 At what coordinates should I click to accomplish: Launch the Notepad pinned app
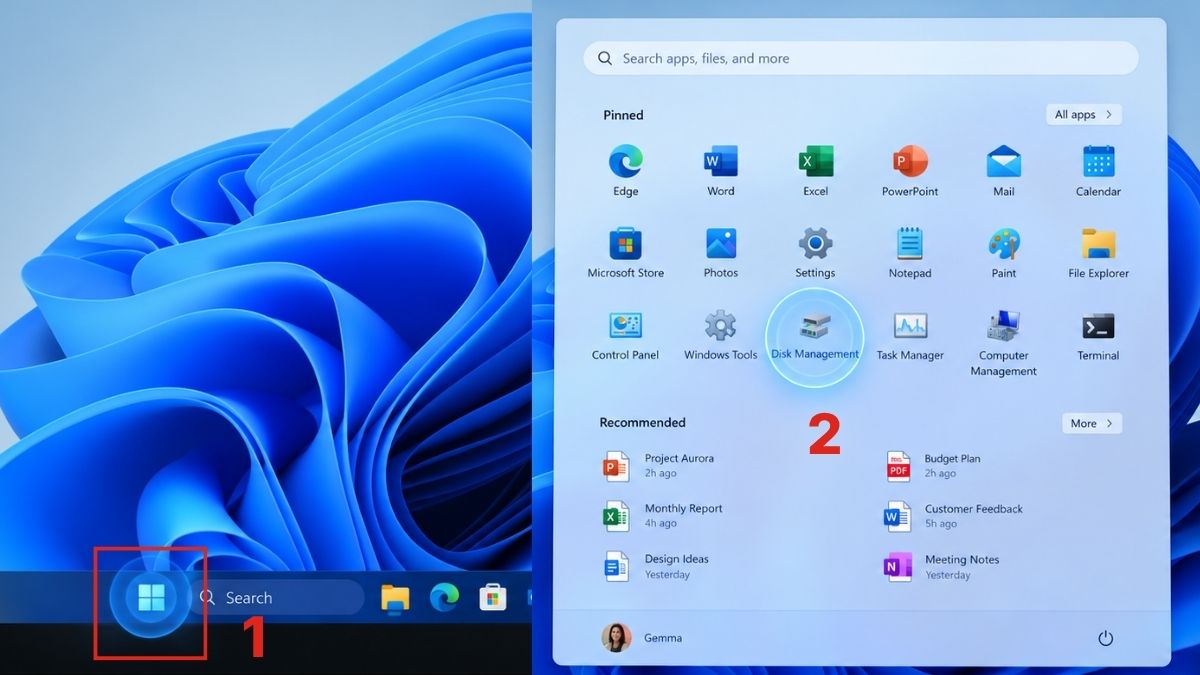point(910,252)
